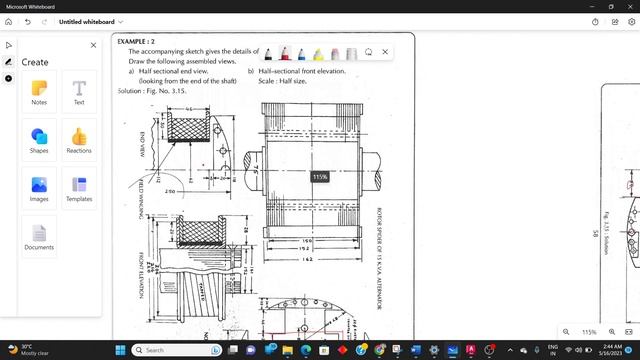
Task: Close the Create panel
Action: [x=93, y=45]
